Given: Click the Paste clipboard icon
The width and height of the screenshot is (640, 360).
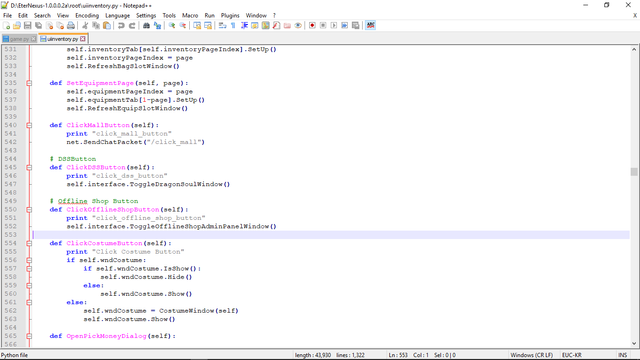Looking at the screenshot, I should 107,25.
